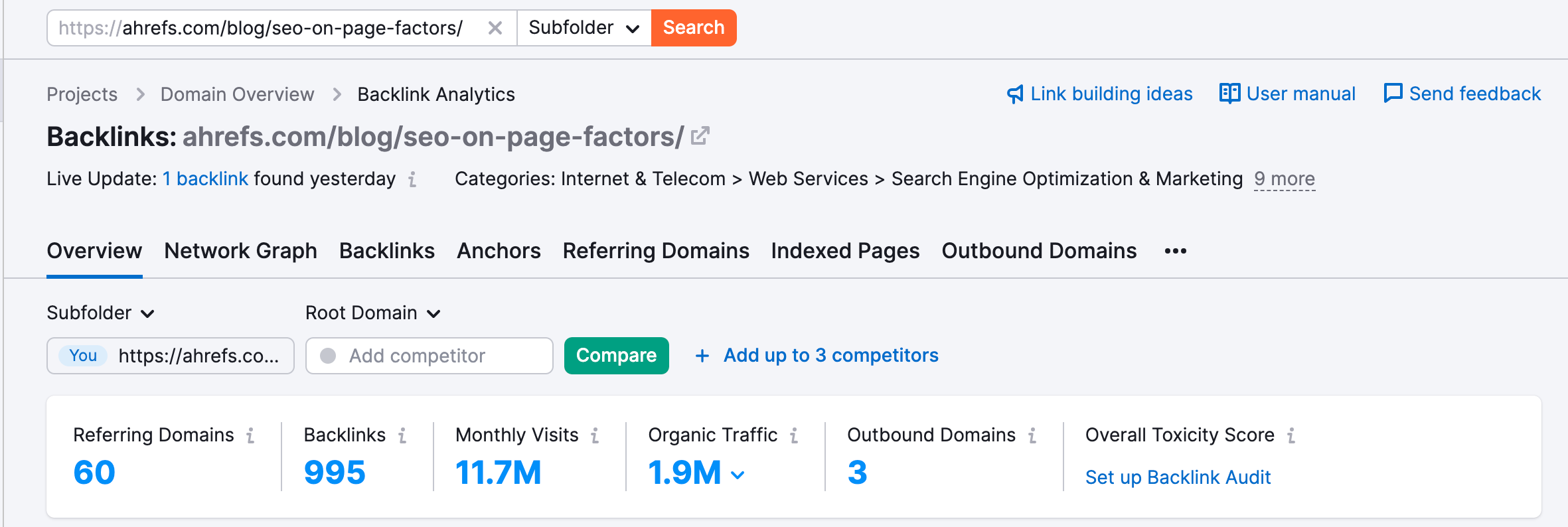This screenshot has width=1568, height=527.
Task: Open Backlinks value 995
Action: (335, 473)
